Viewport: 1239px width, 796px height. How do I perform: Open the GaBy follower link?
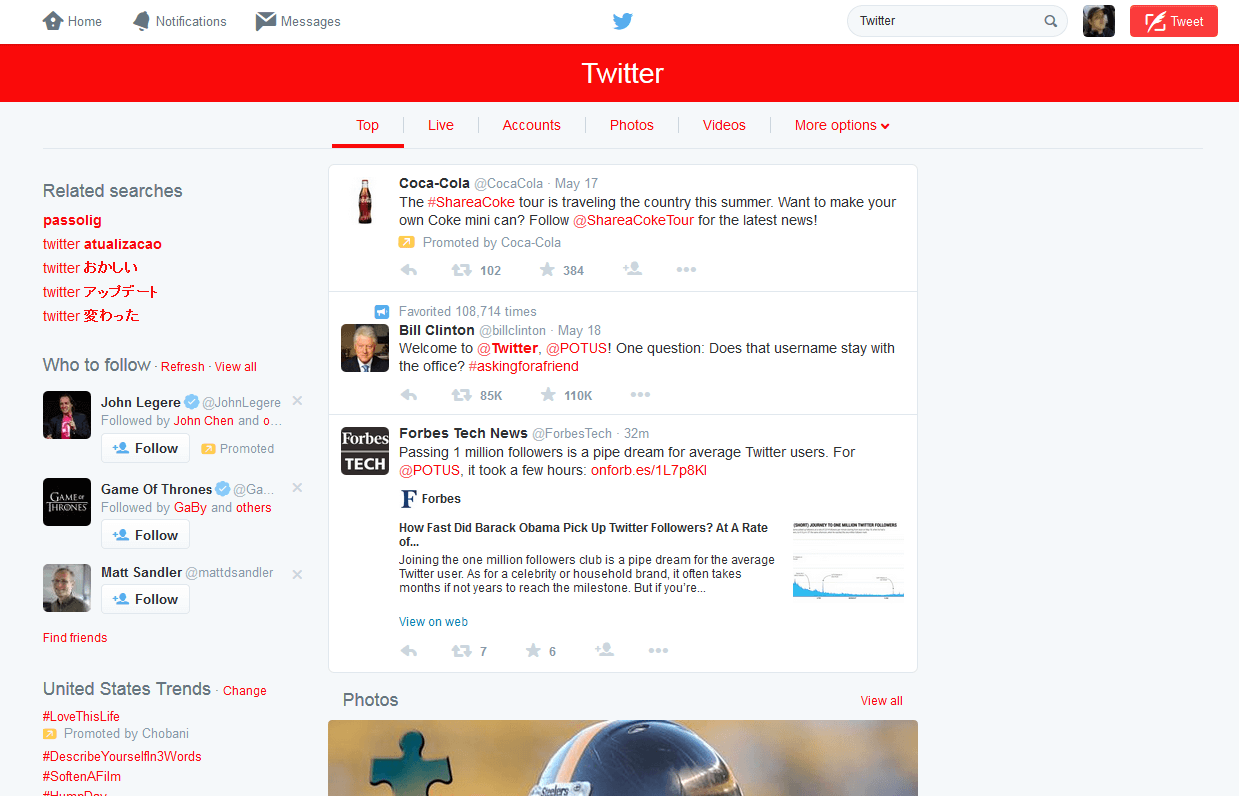190,508
